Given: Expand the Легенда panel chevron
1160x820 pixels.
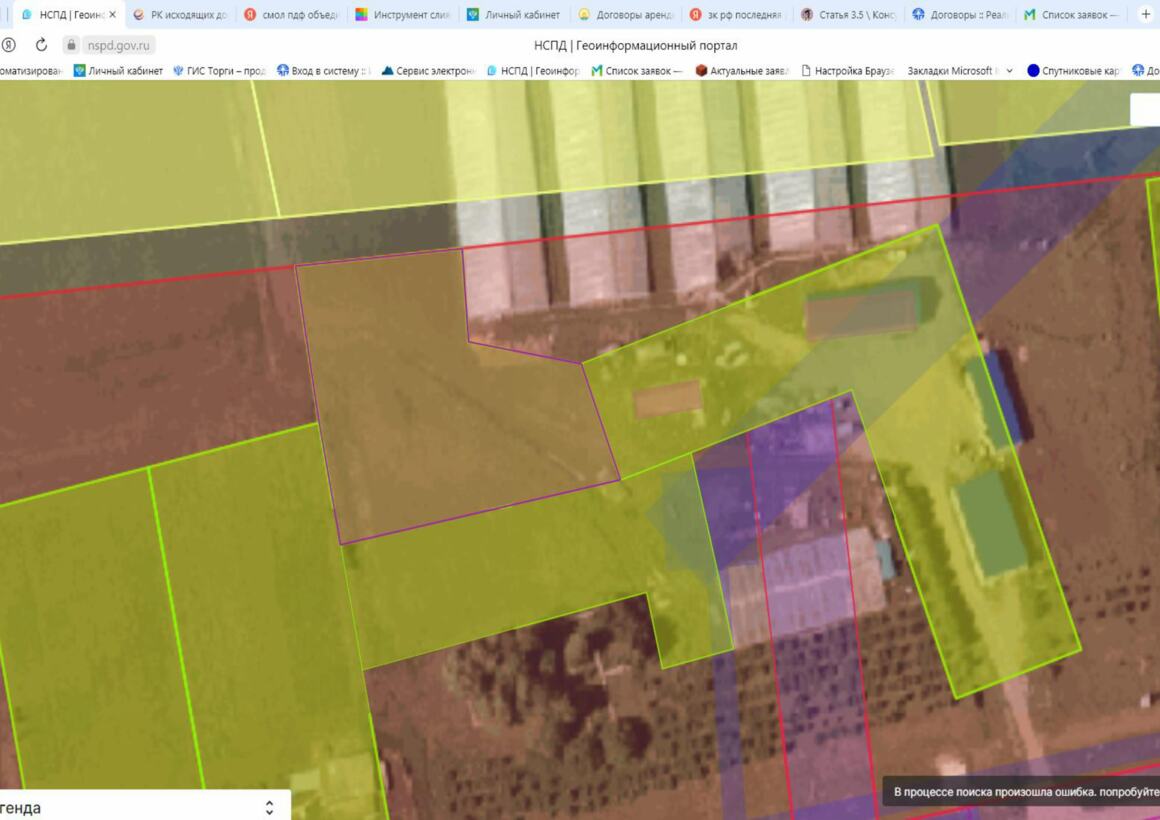Looking at the screenshot, I should [x=269, y=807].
